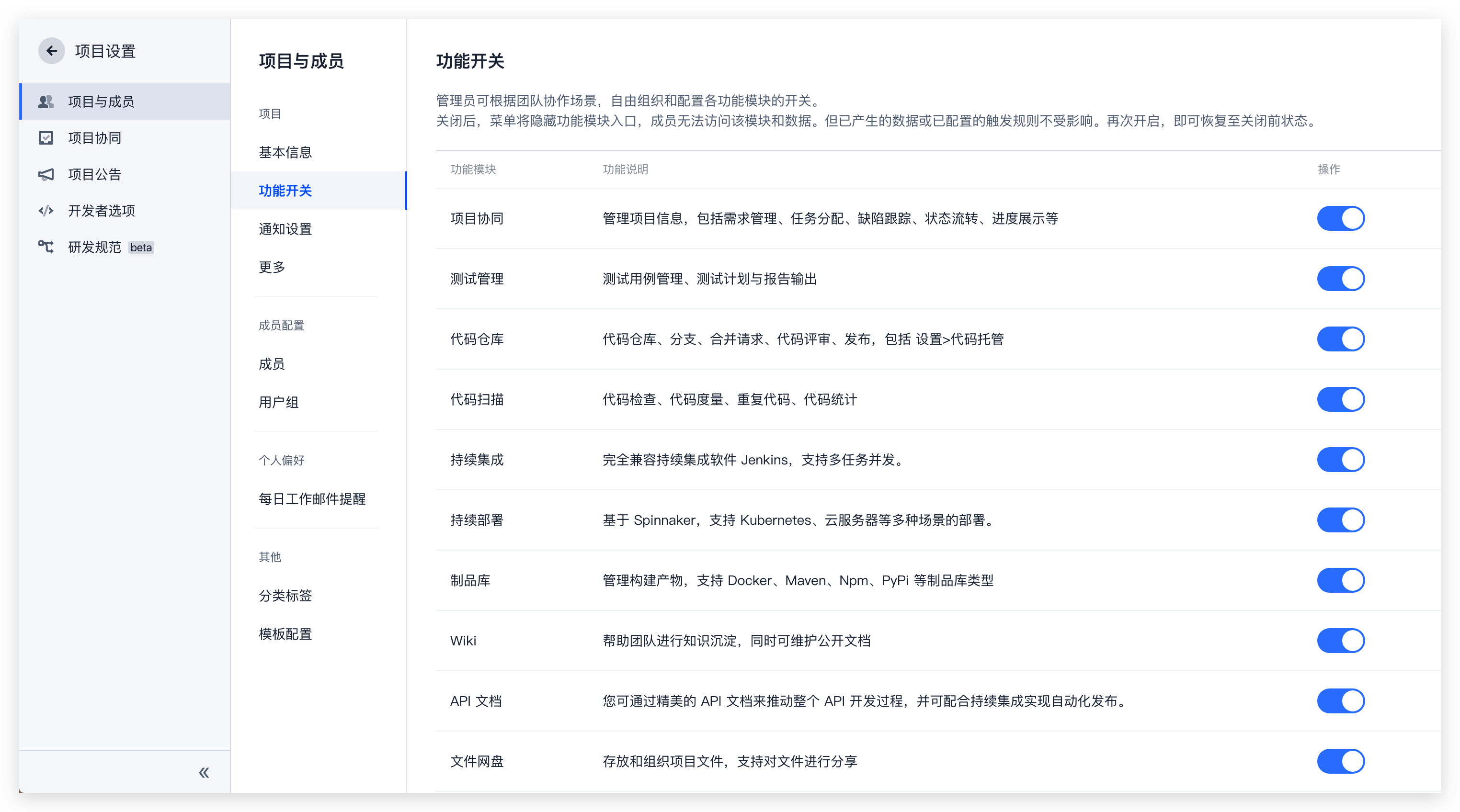Click the beta badge next to 研发规范
This screenshot has width=1460, height=812.
(141, 248)
